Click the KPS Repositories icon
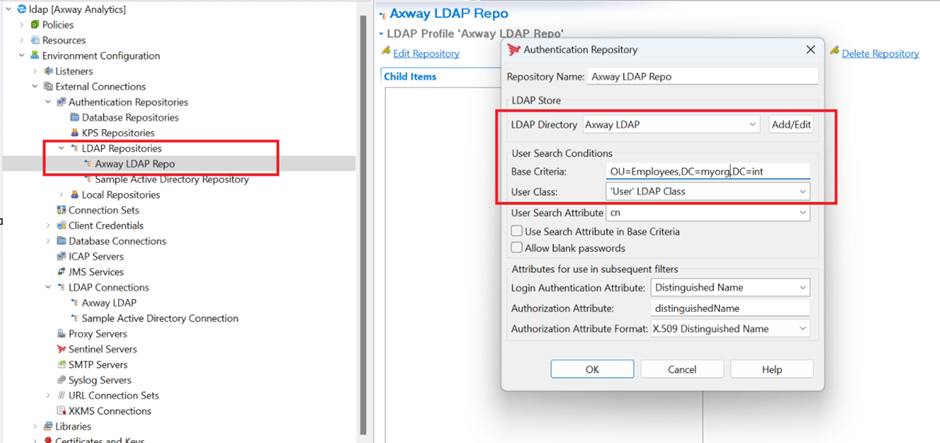940x443 pixels. pos(74,133)
